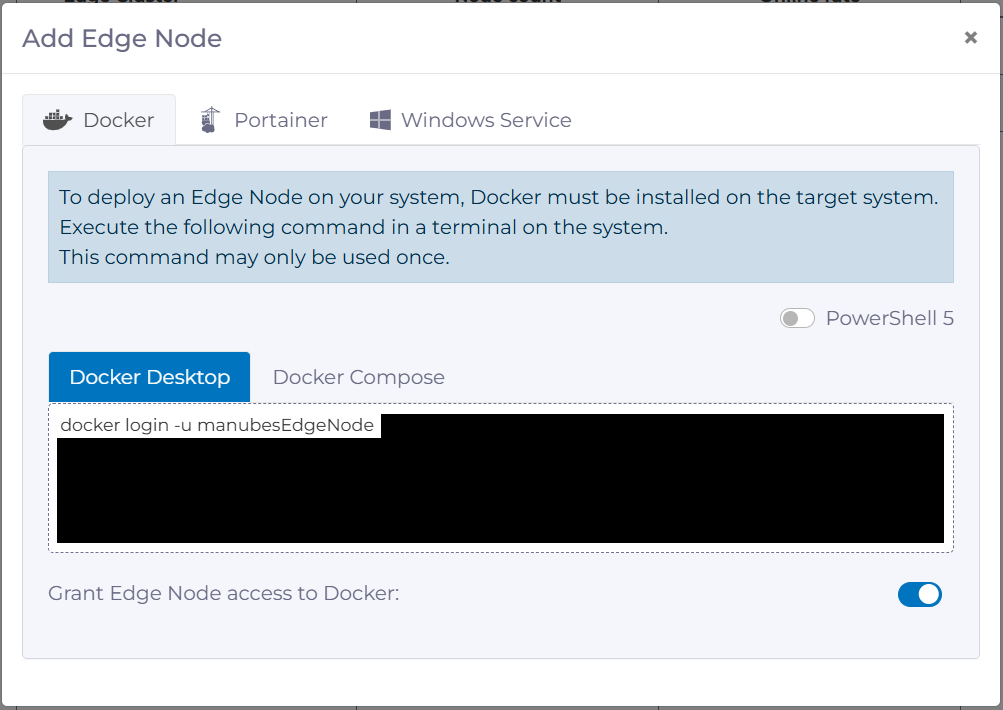Click the Docker icon on the active tab
This screenshot has width=1003, height=710.
click(55, 119)
